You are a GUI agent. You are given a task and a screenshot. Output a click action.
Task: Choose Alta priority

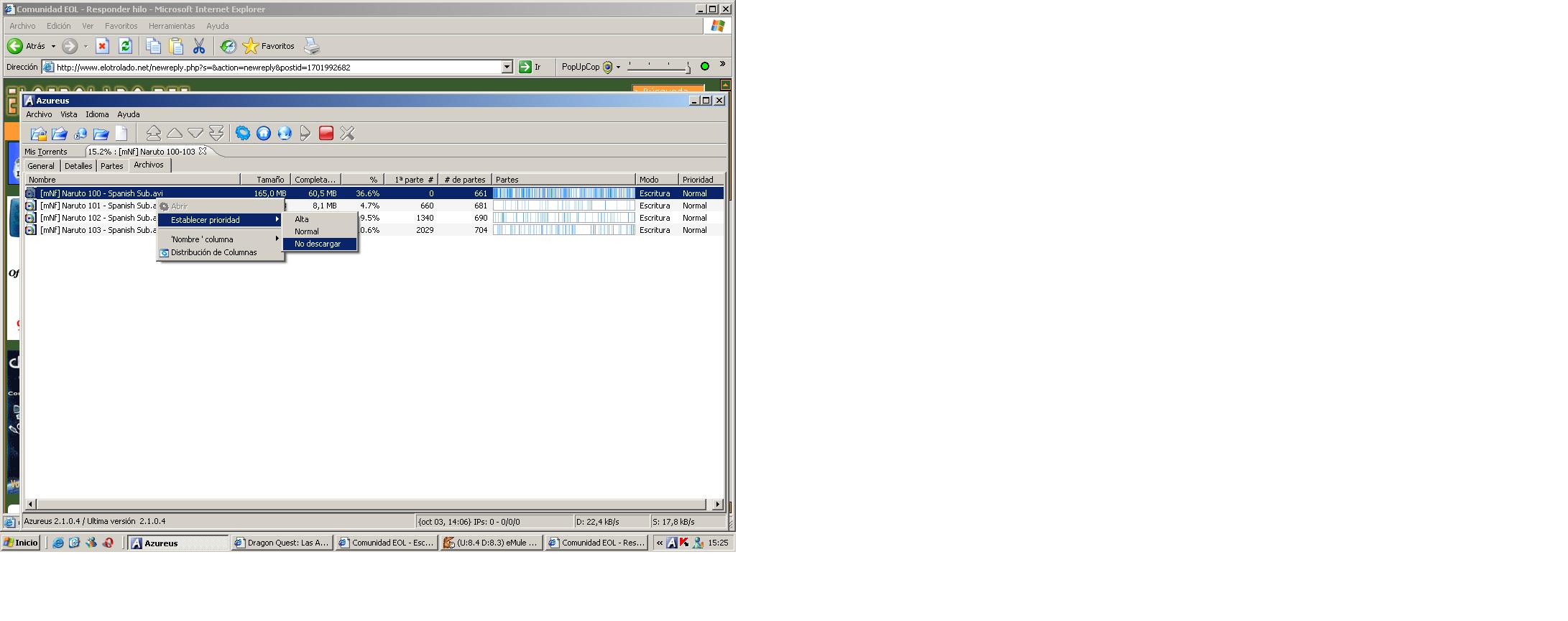320,219
